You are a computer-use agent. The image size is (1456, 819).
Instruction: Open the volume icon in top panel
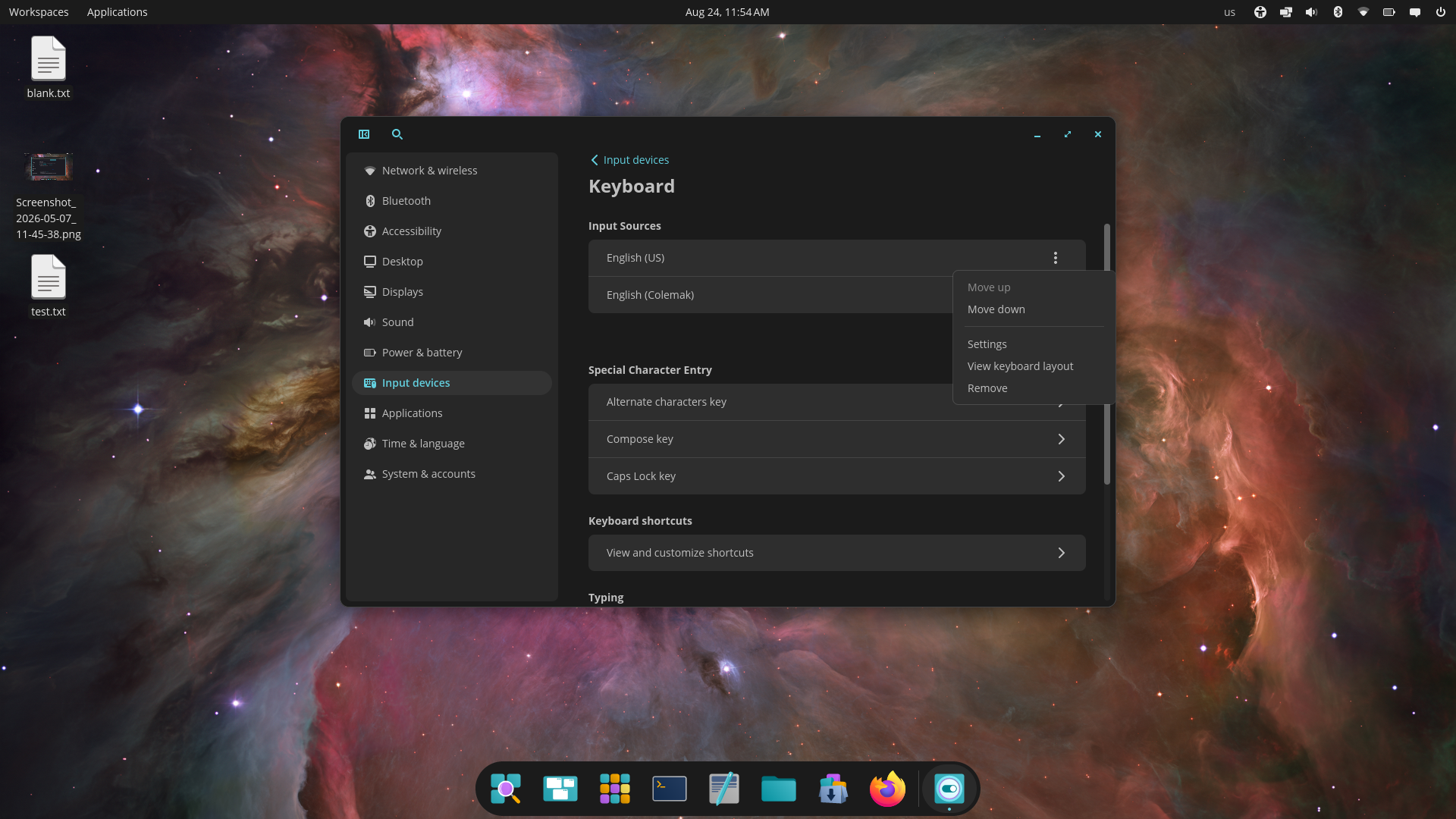pyautogui.click(x=1312, y=12)
